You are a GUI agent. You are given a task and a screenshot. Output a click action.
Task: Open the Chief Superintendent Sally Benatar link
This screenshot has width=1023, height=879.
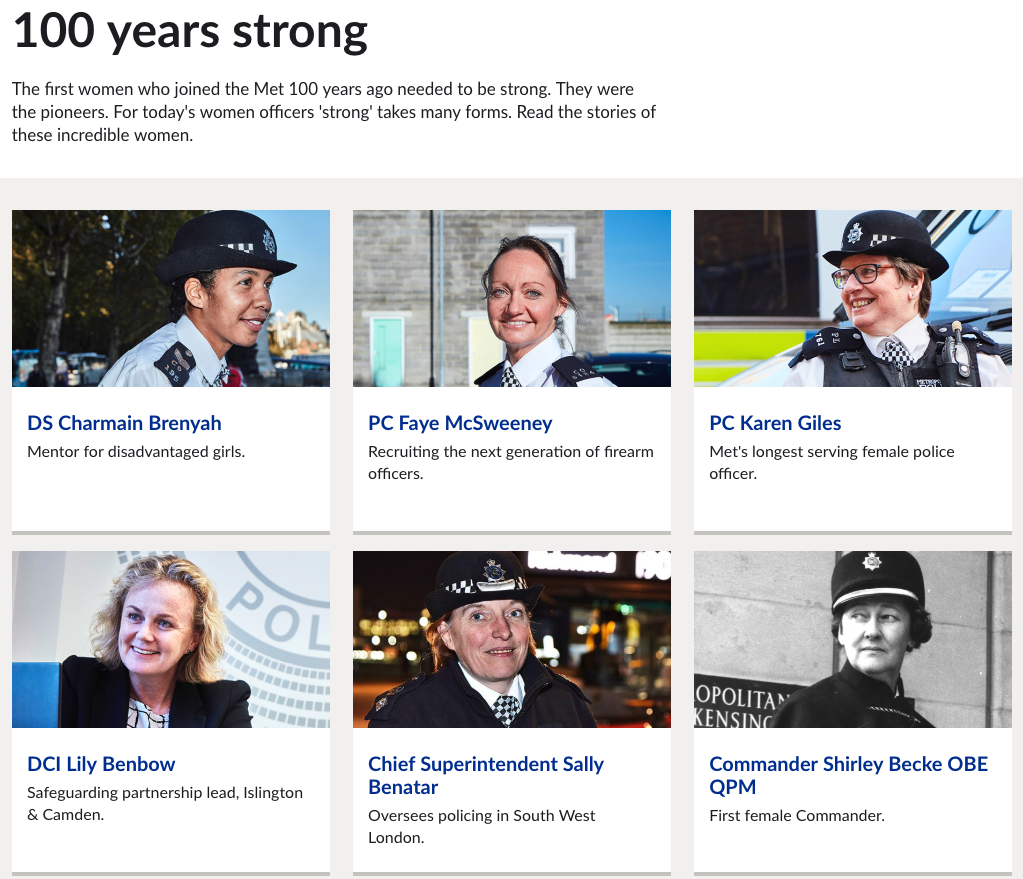click(486, 775)
